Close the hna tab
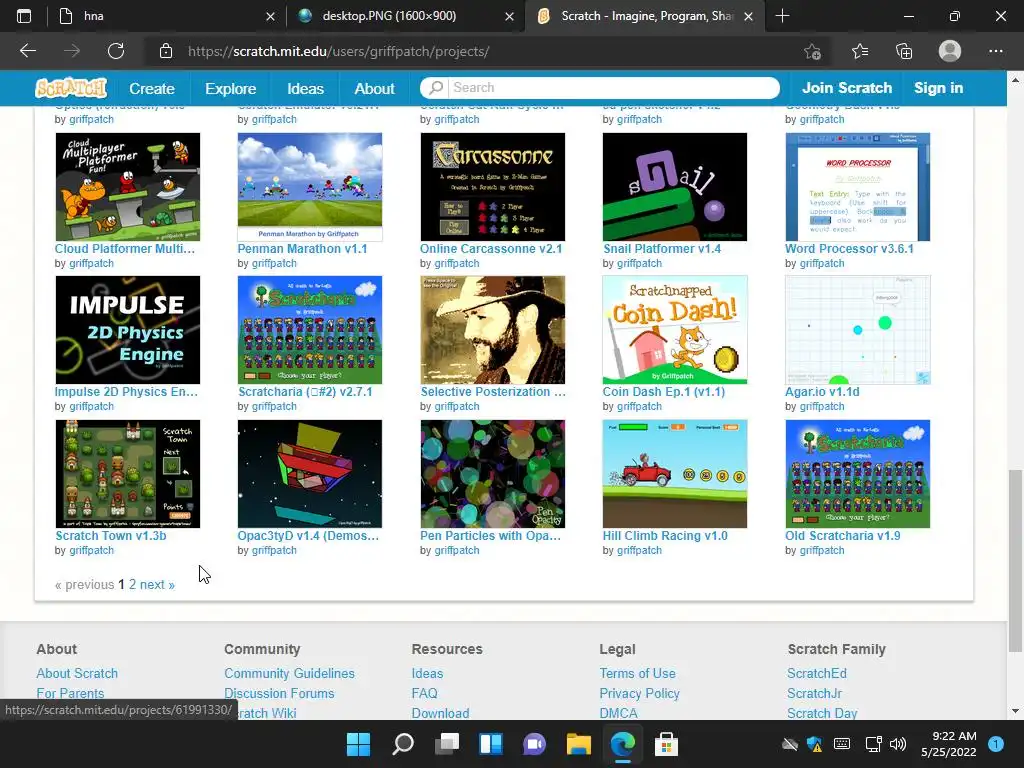The height and width of the screenshot is (768, 1024). (x=270, y=16)
